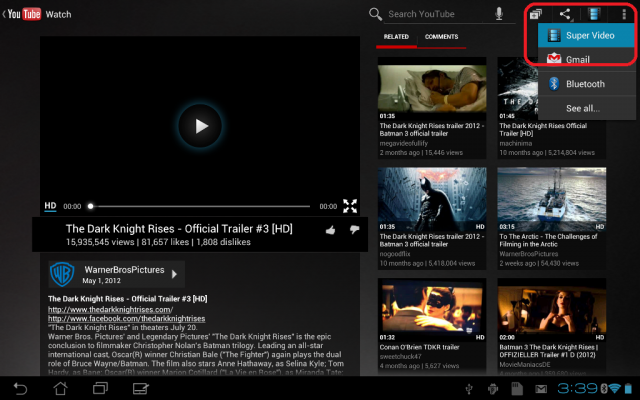Viewport: 640px width, 400px height.
Task: Tap the 3:39 clock
Action: click(578, 388)
